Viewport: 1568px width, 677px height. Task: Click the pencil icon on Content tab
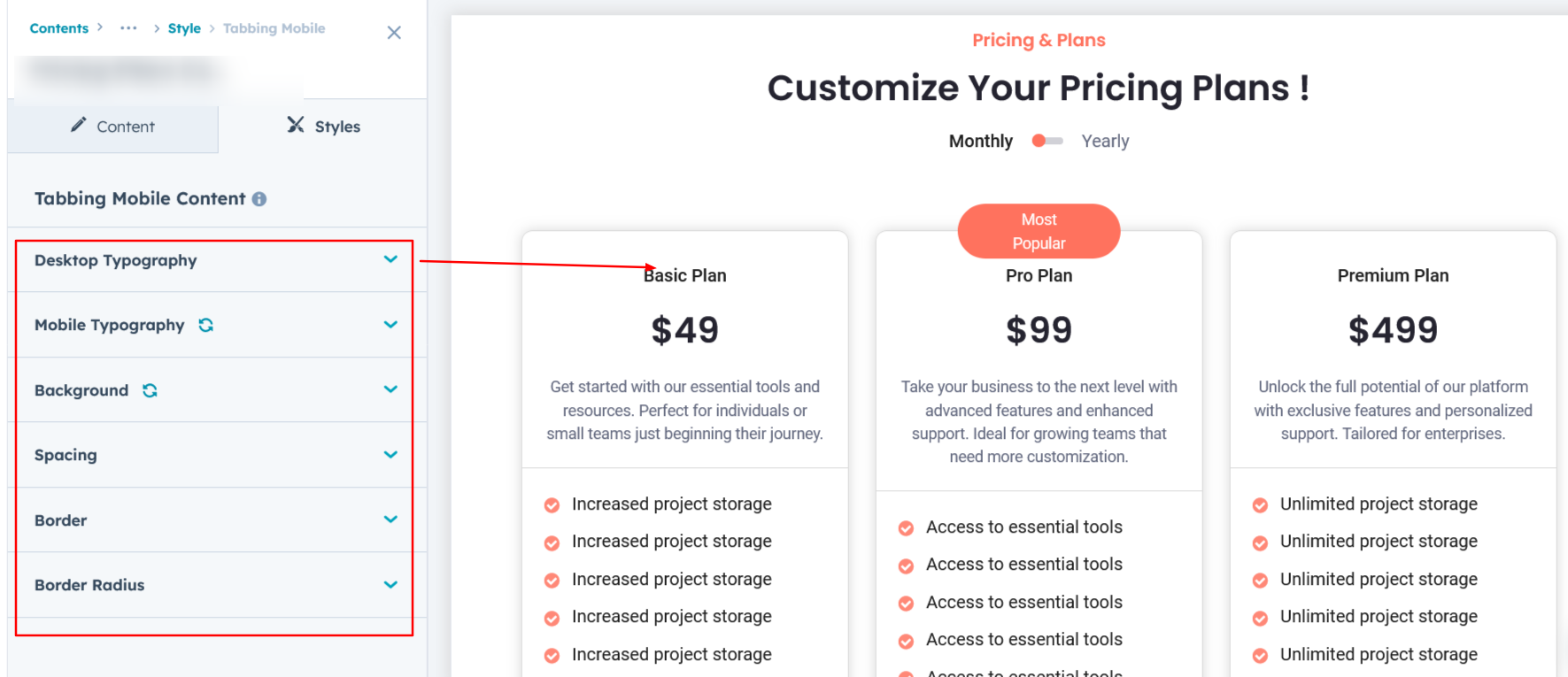pos(79,126)
